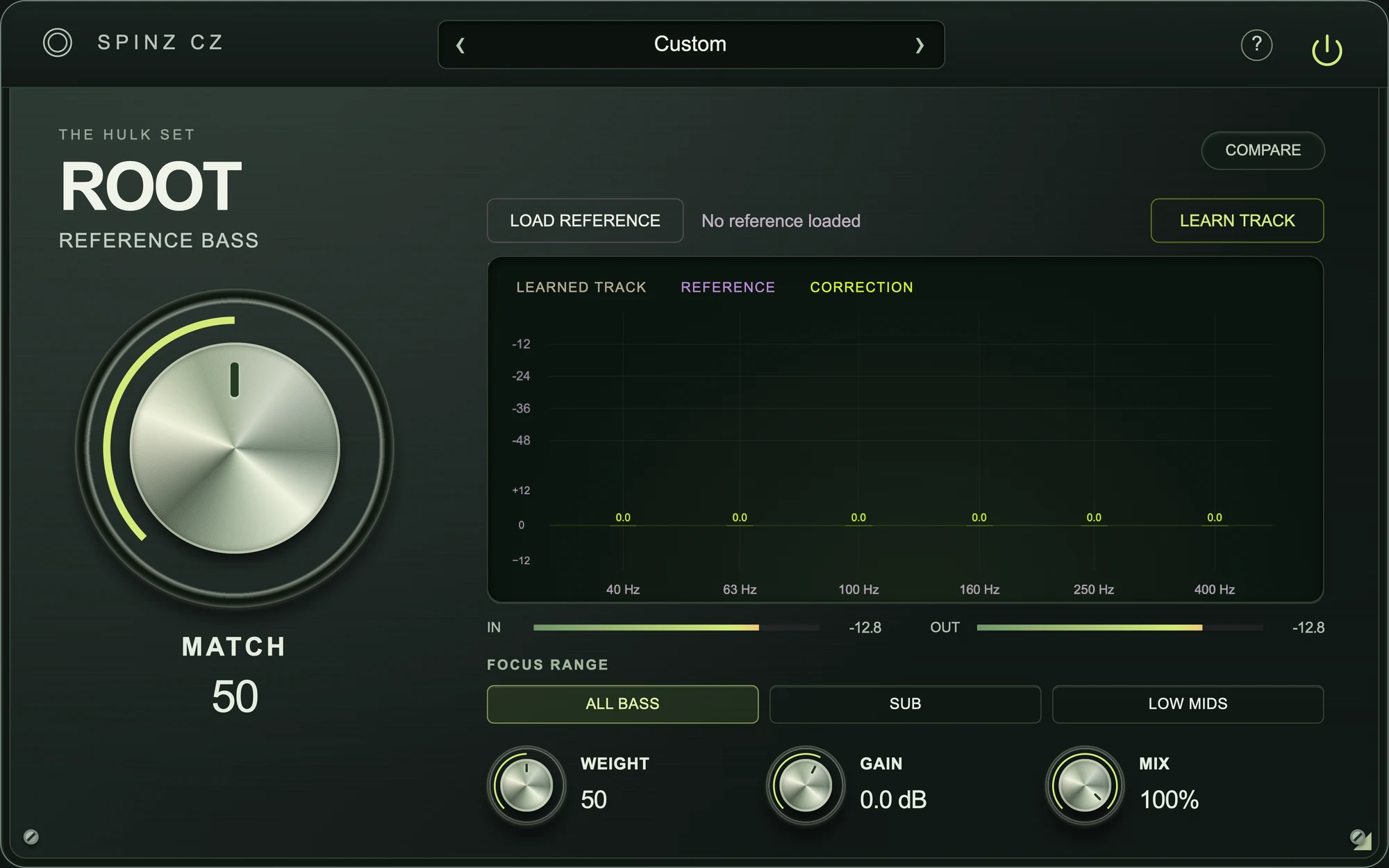Click the 40 Hz band correction value
Viewport: 1389px width, 868px height.
click(x=623, y=517)
